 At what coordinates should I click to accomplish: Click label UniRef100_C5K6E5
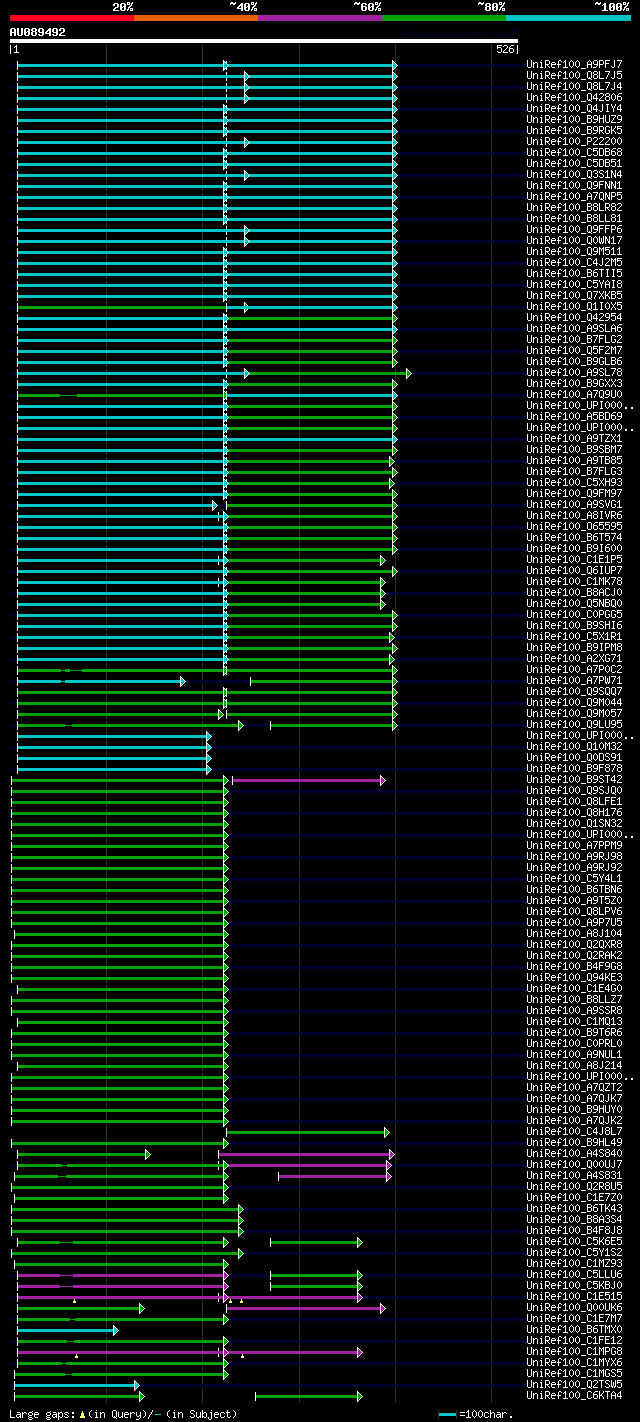(575, 1242)
